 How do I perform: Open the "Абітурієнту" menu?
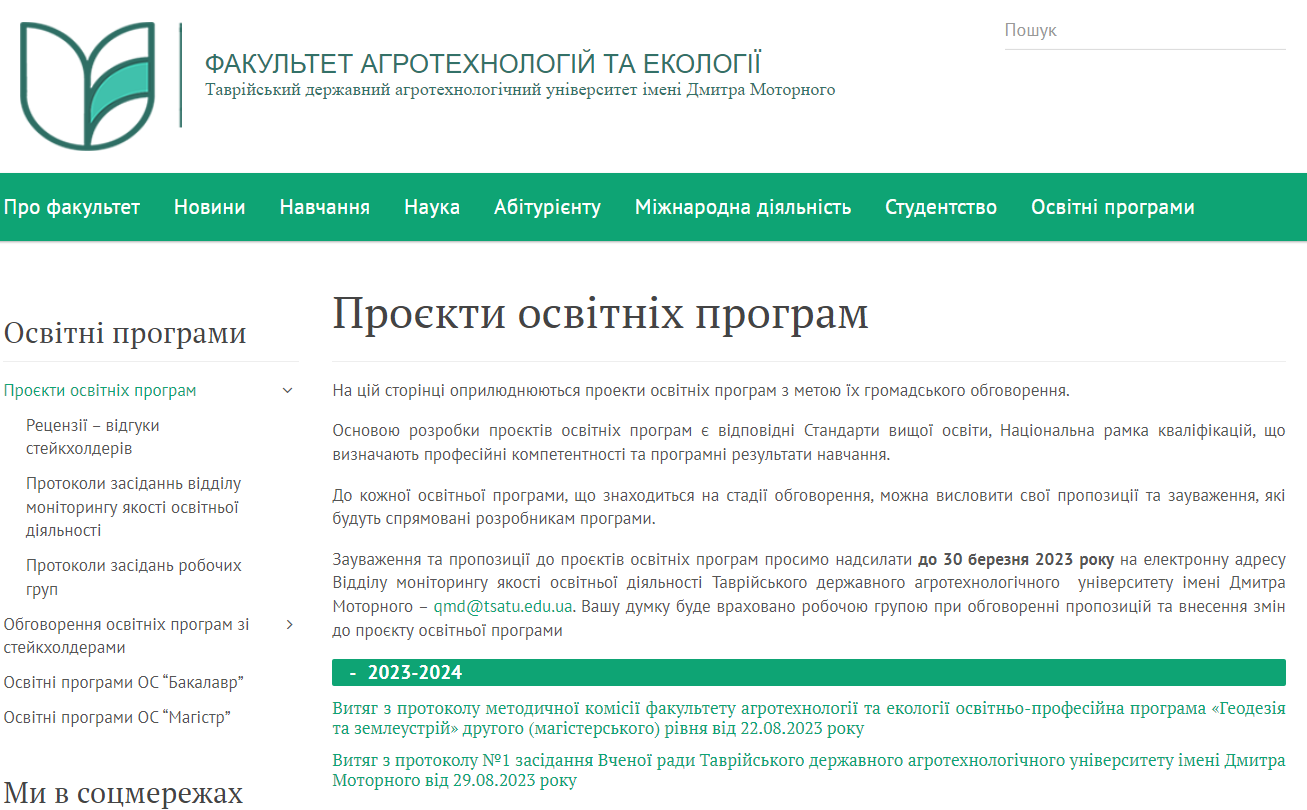(x=547, y=207)
